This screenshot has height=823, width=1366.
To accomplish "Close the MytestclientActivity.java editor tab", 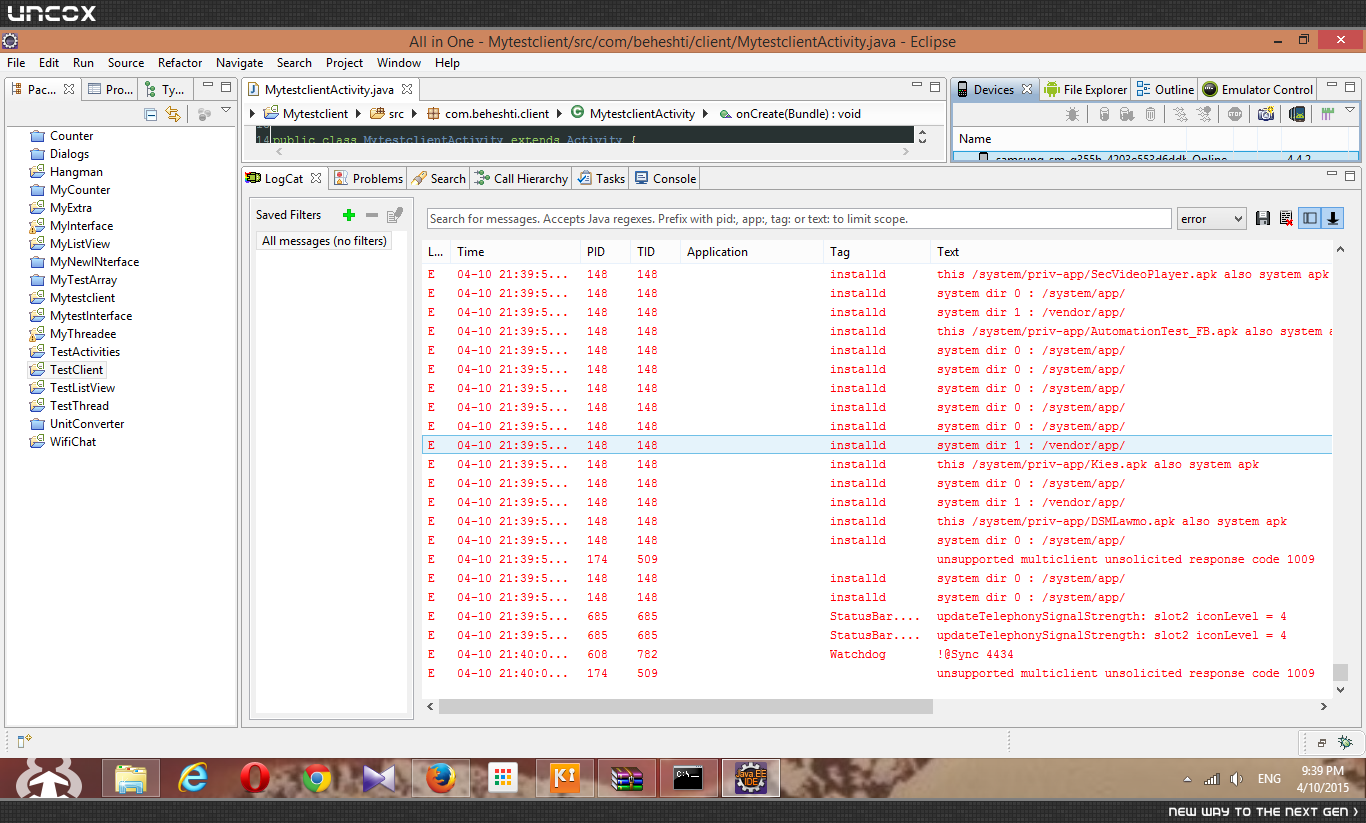I will (x=407, y=90).
